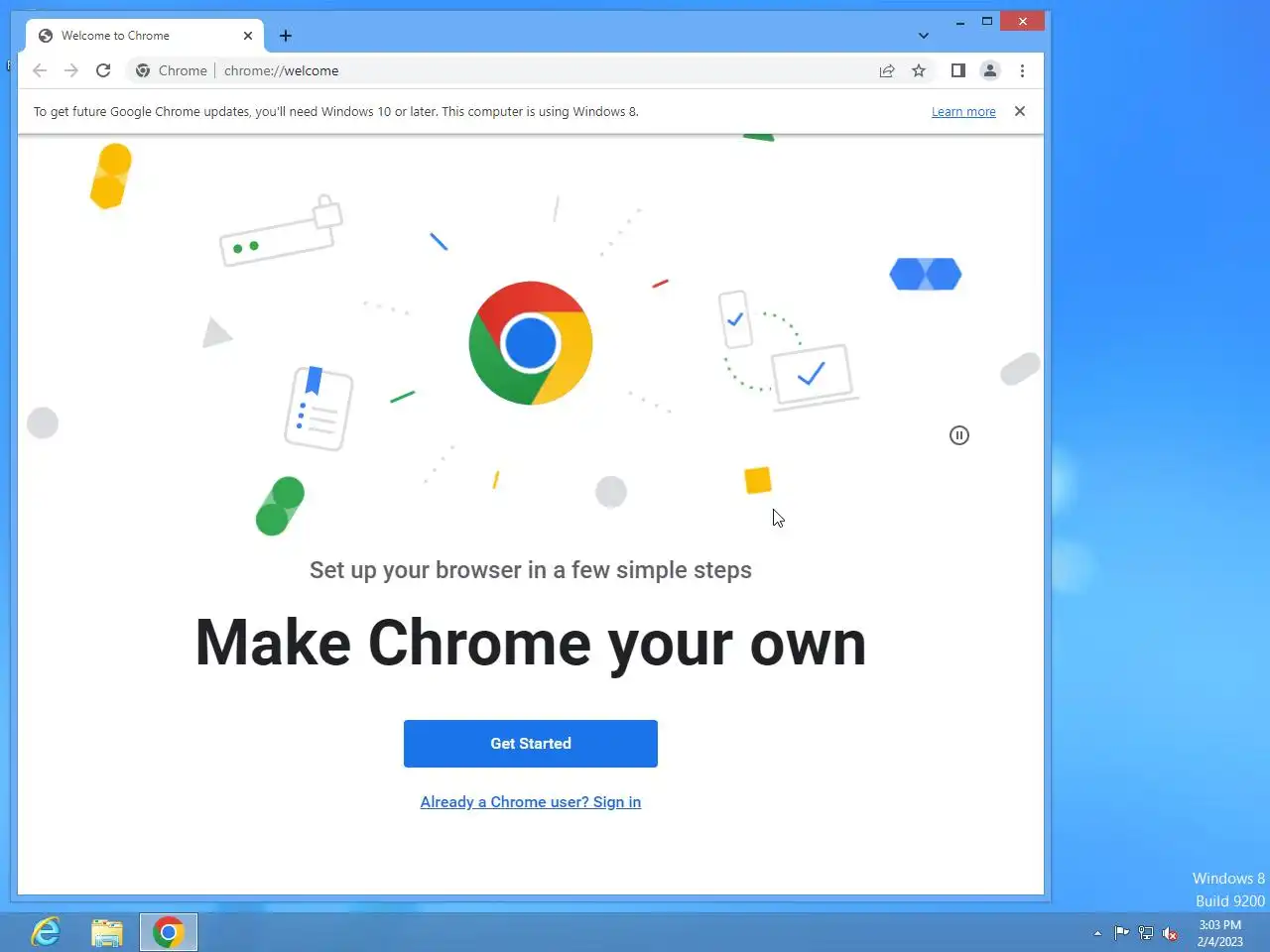
Task: Open the clock showing 3:03 PM
Action: (1220, 933)
